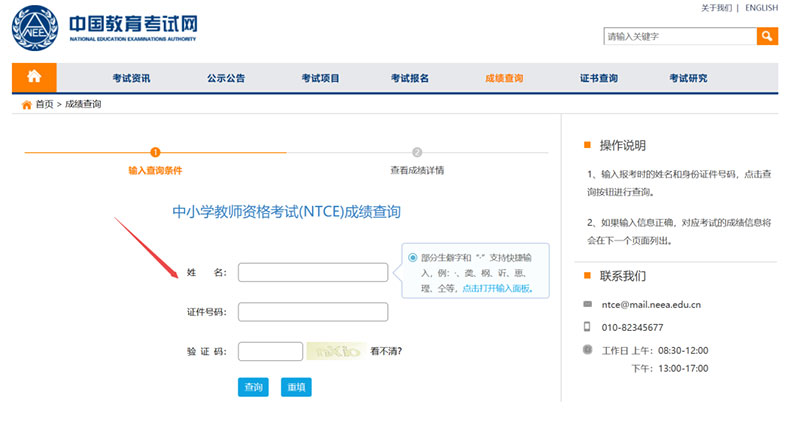
Task: Open the 公示公告 menu item
Action: 226,78
